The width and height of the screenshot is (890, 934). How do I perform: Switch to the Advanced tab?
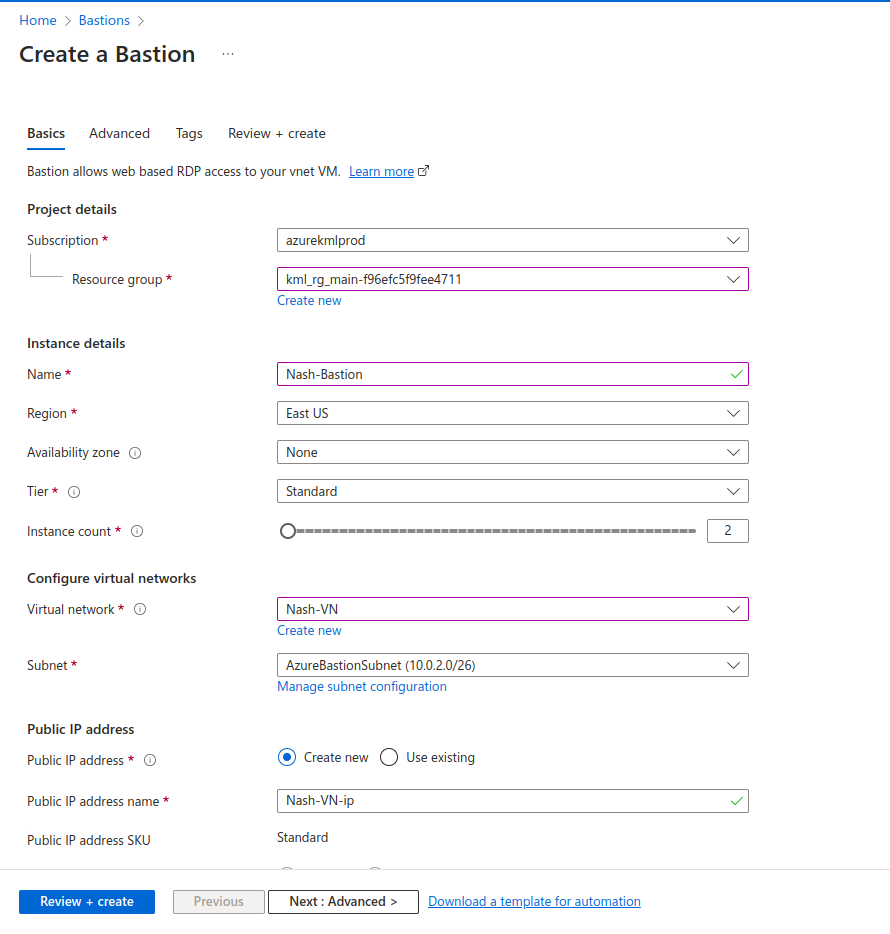119,134
